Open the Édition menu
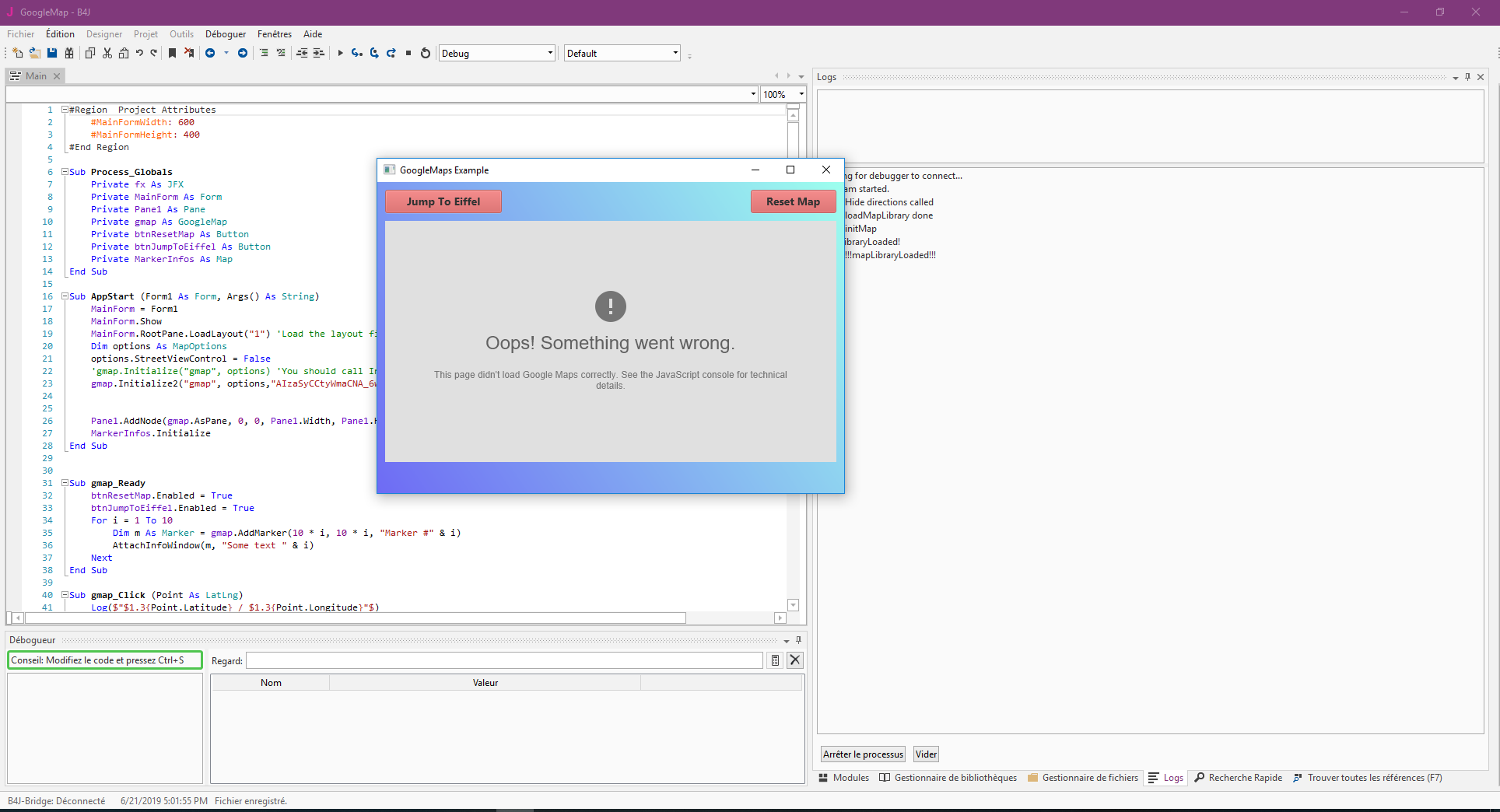This screenshot has height=812, width=1500. (60, 34)
